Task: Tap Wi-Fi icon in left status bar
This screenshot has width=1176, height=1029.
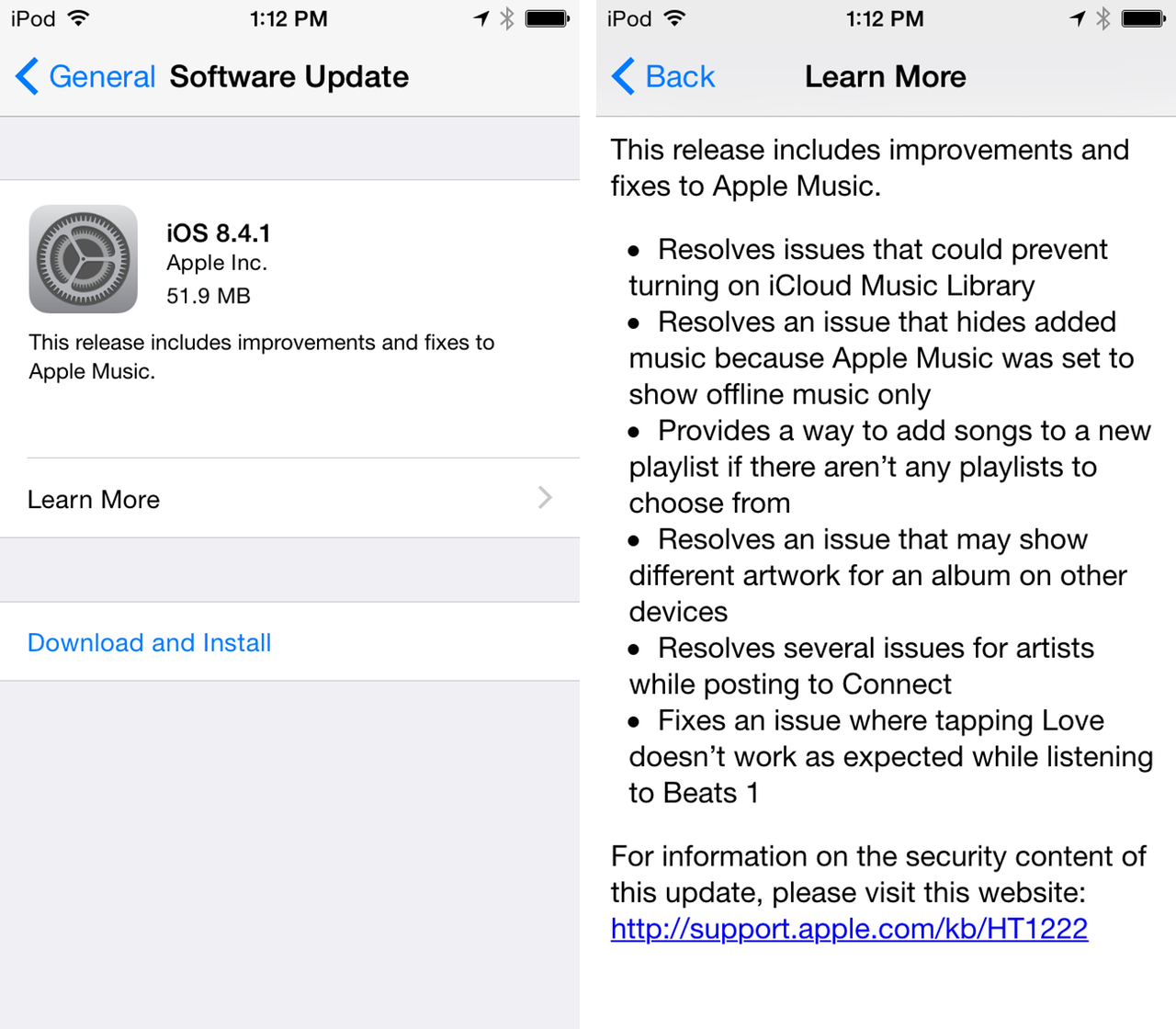Action: click(79, 18)
